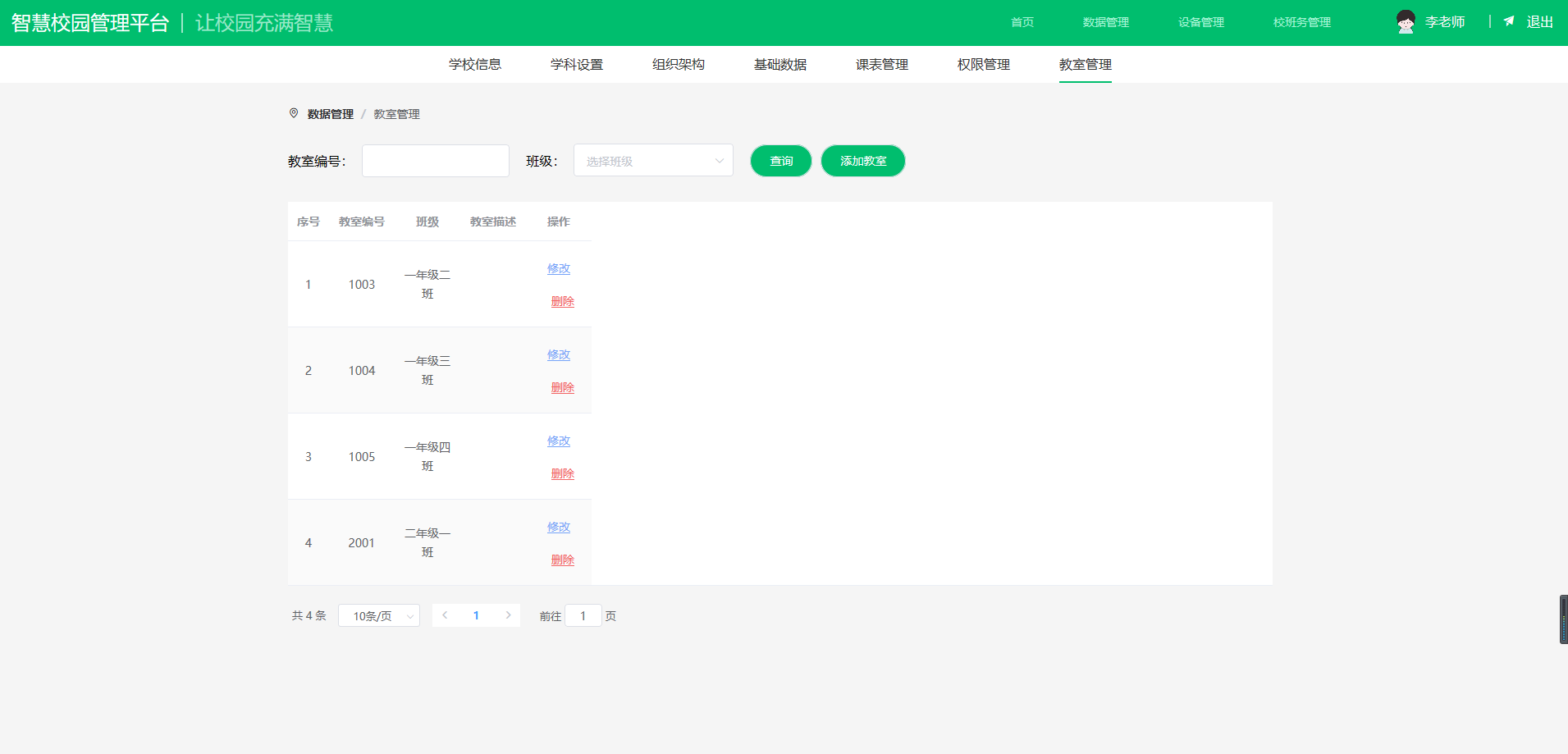Image resolution: width=1568 pixels, height=754 pixels.
Task: Click the teacher avatar icon
Action: click(1406, 22)
